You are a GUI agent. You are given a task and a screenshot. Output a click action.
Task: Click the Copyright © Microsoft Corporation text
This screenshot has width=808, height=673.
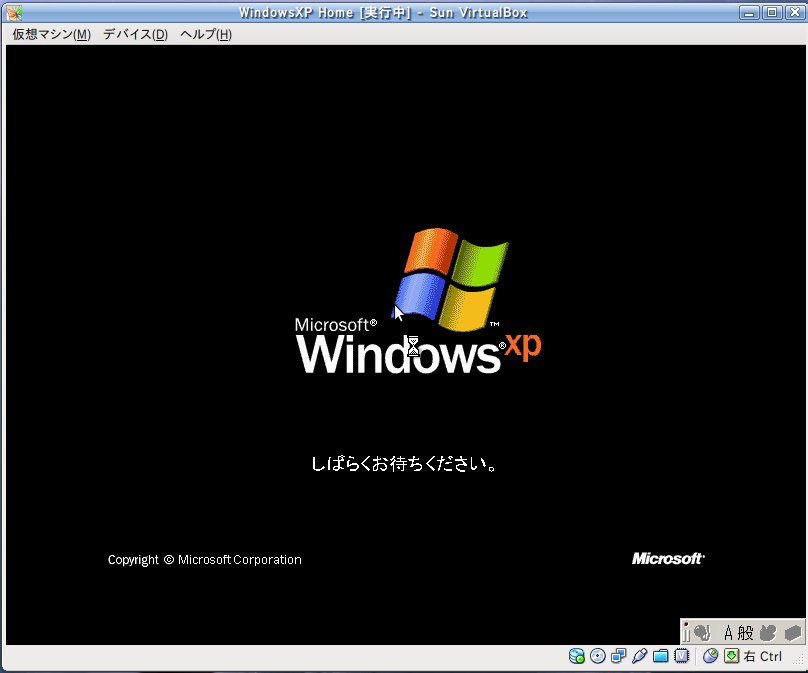[205, 560]
